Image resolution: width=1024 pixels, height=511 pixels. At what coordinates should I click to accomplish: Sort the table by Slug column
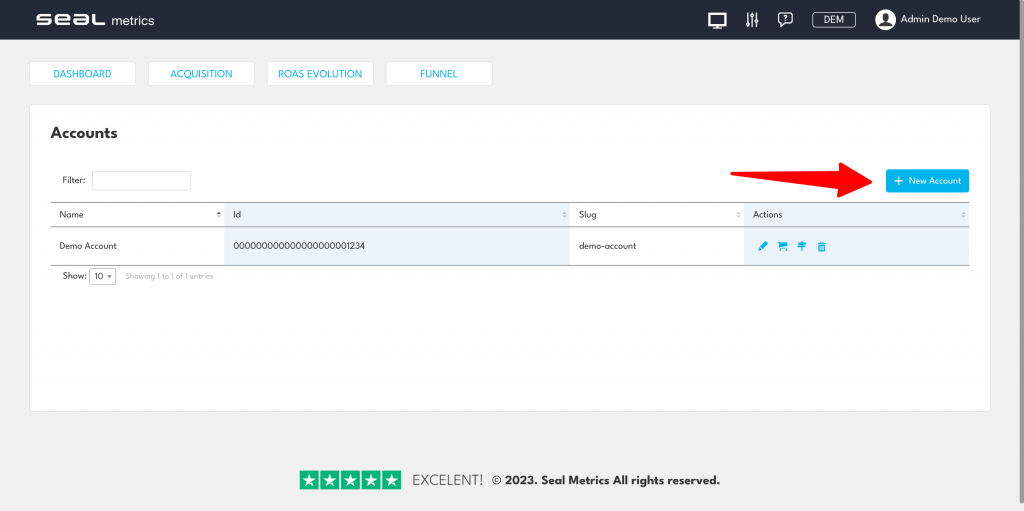tap(656, 215)
